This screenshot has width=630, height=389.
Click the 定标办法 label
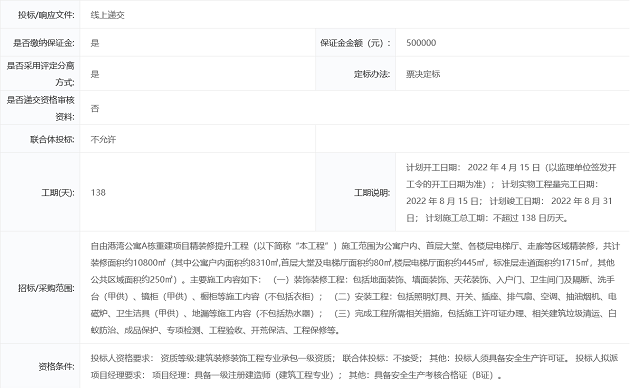tap(372, 74)
